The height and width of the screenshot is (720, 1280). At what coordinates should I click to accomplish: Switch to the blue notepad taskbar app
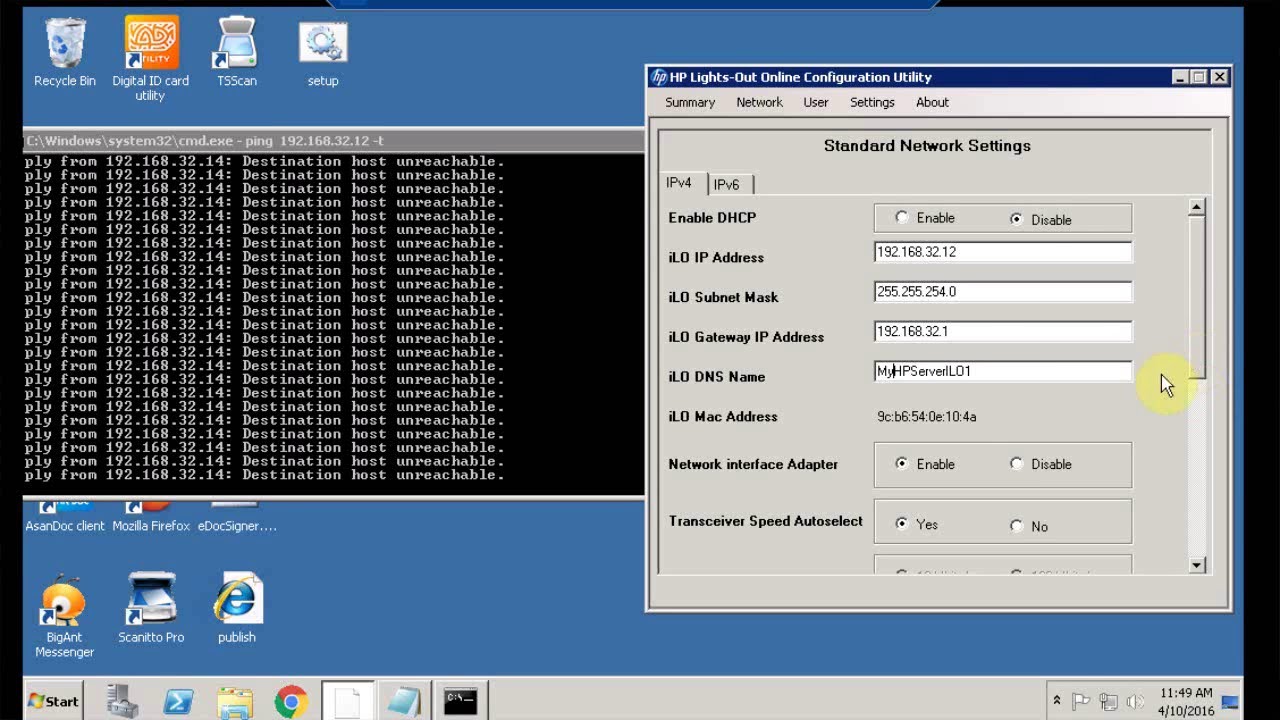point(403,701)
